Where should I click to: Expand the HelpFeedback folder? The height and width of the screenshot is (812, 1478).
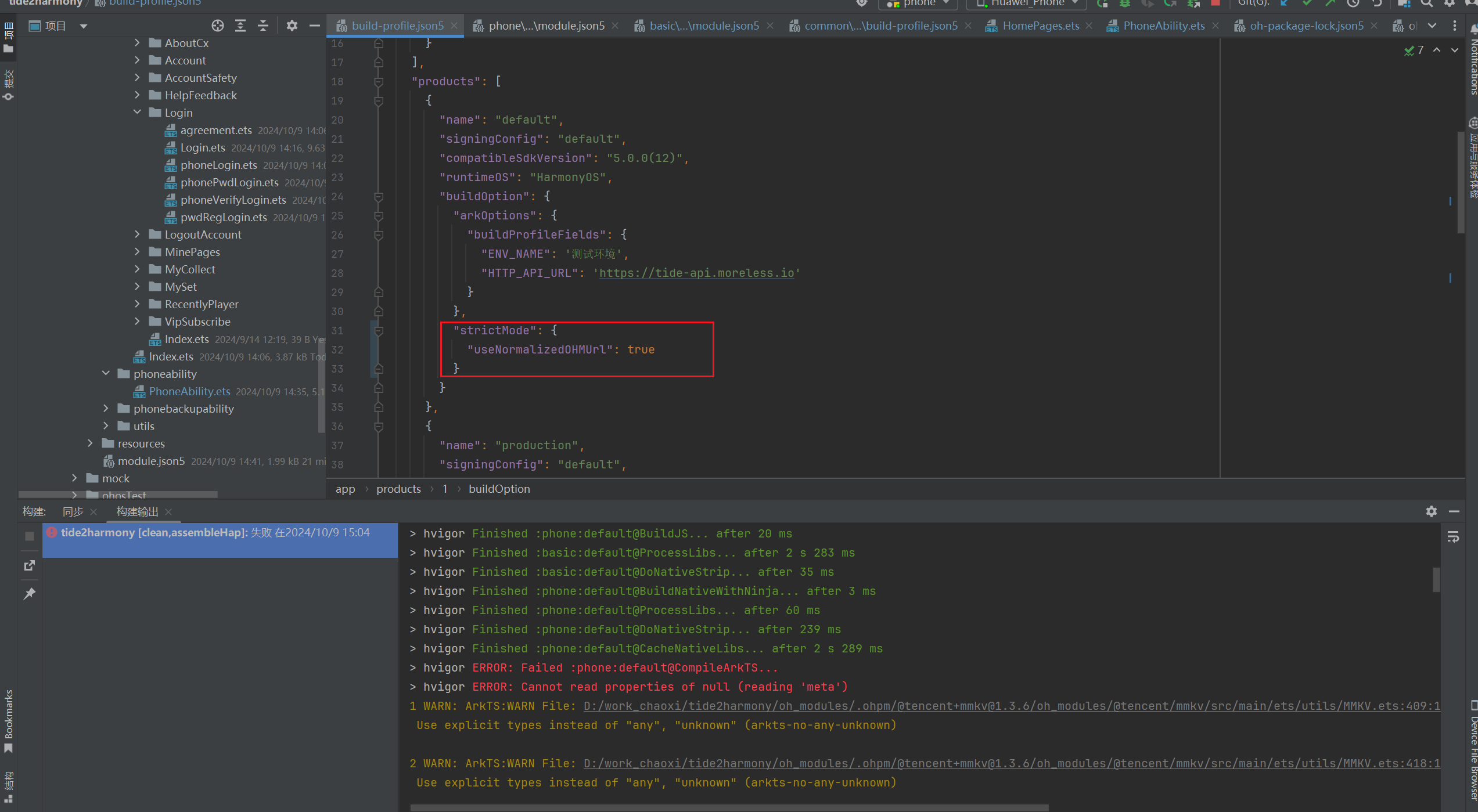click(x=137, y=95)
